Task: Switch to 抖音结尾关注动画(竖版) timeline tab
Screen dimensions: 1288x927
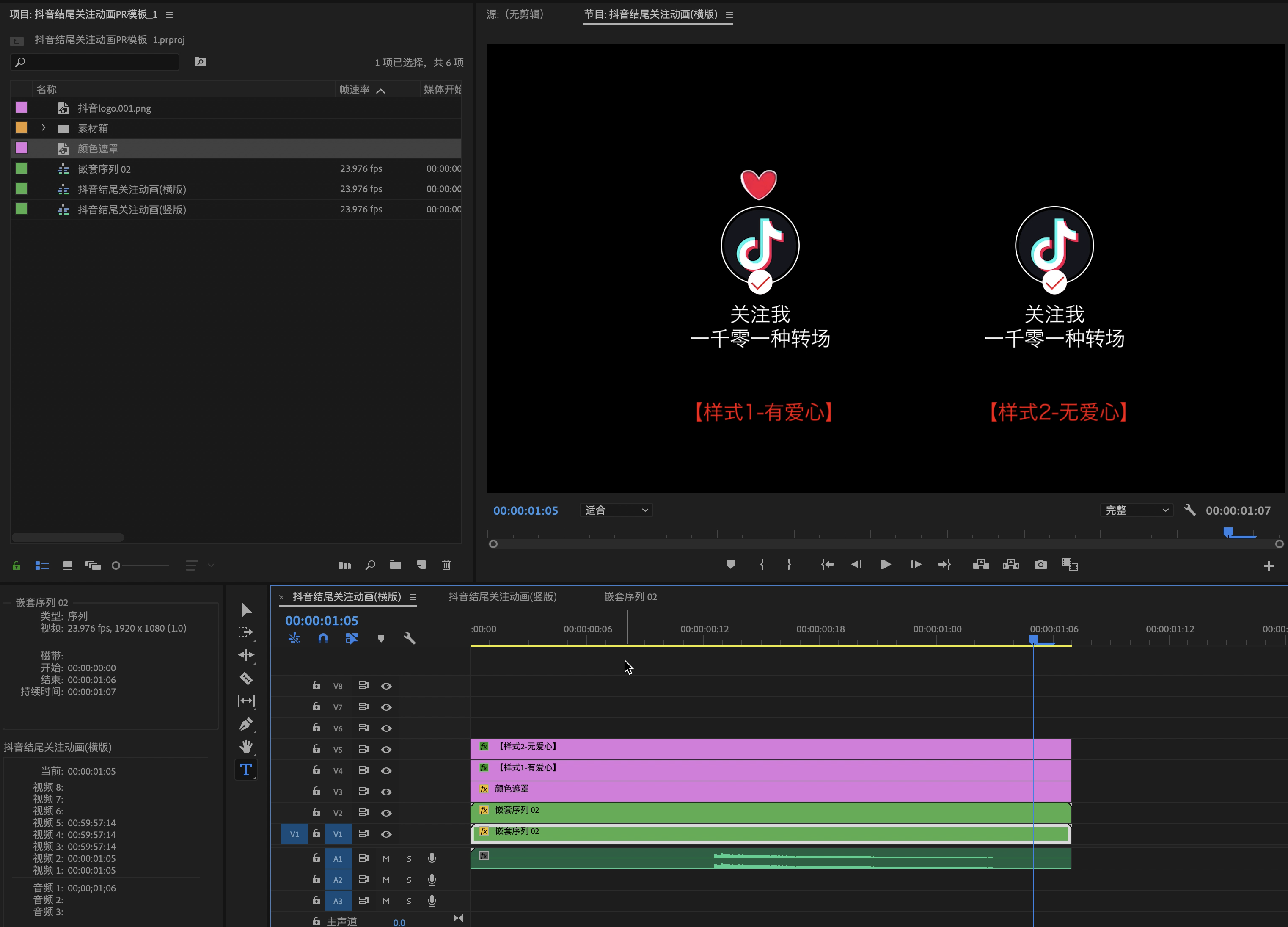Action: [x=503, y=596]
